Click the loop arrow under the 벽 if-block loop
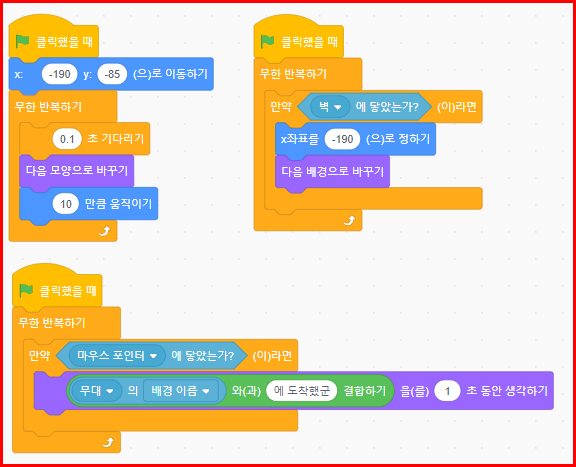Screen dimensions: 576x467 [x=349, y=220]
